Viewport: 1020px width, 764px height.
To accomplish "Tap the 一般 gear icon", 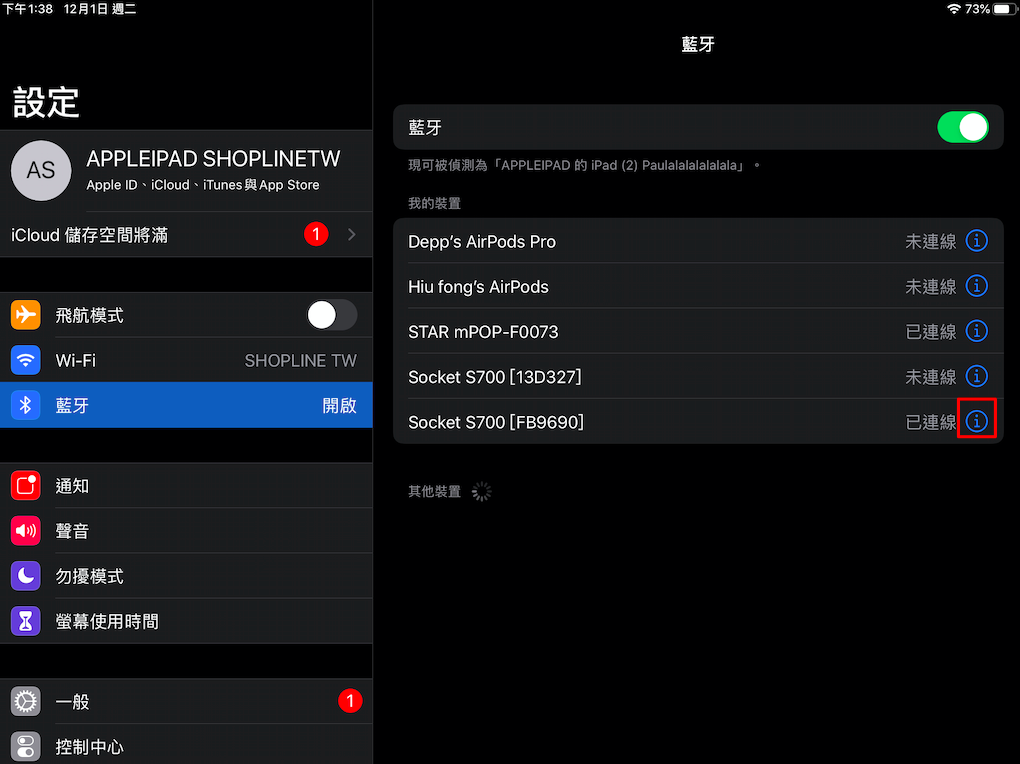I will pos(25,702).
